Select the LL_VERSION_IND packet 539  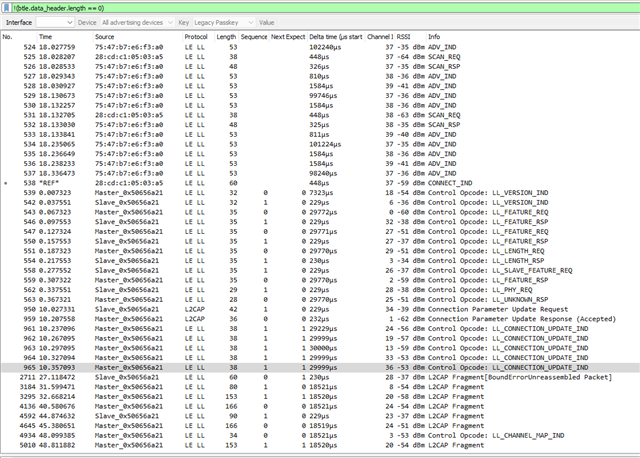pyautogui.click(x=300, y=191)
